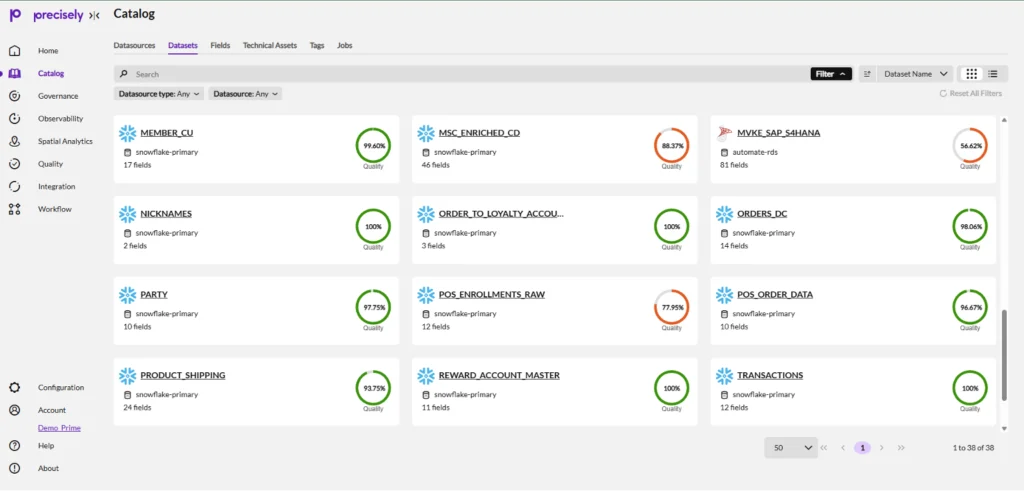This screenshot has height=491, width=1024.
Task: Switch to grid view layout
Action: [x=971, y=74]
